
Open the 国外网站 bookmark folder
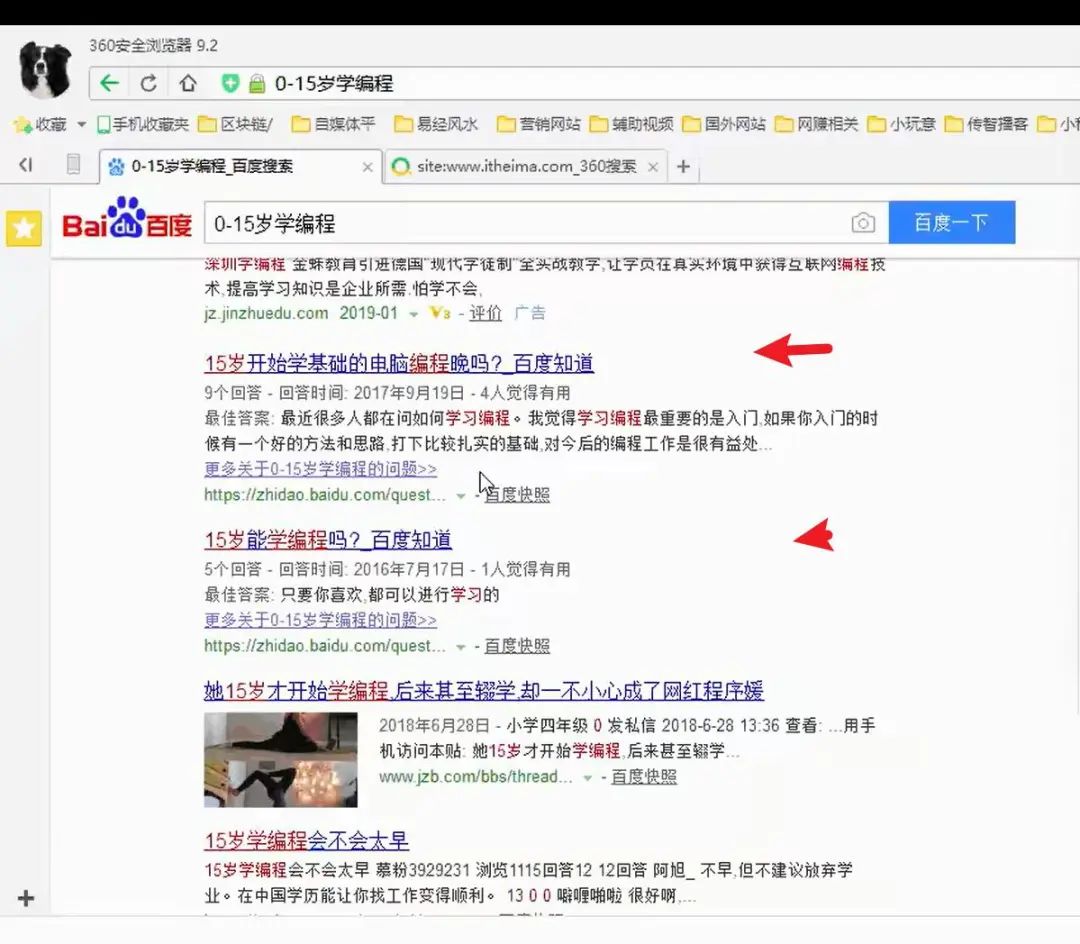[x=724, y=124]
